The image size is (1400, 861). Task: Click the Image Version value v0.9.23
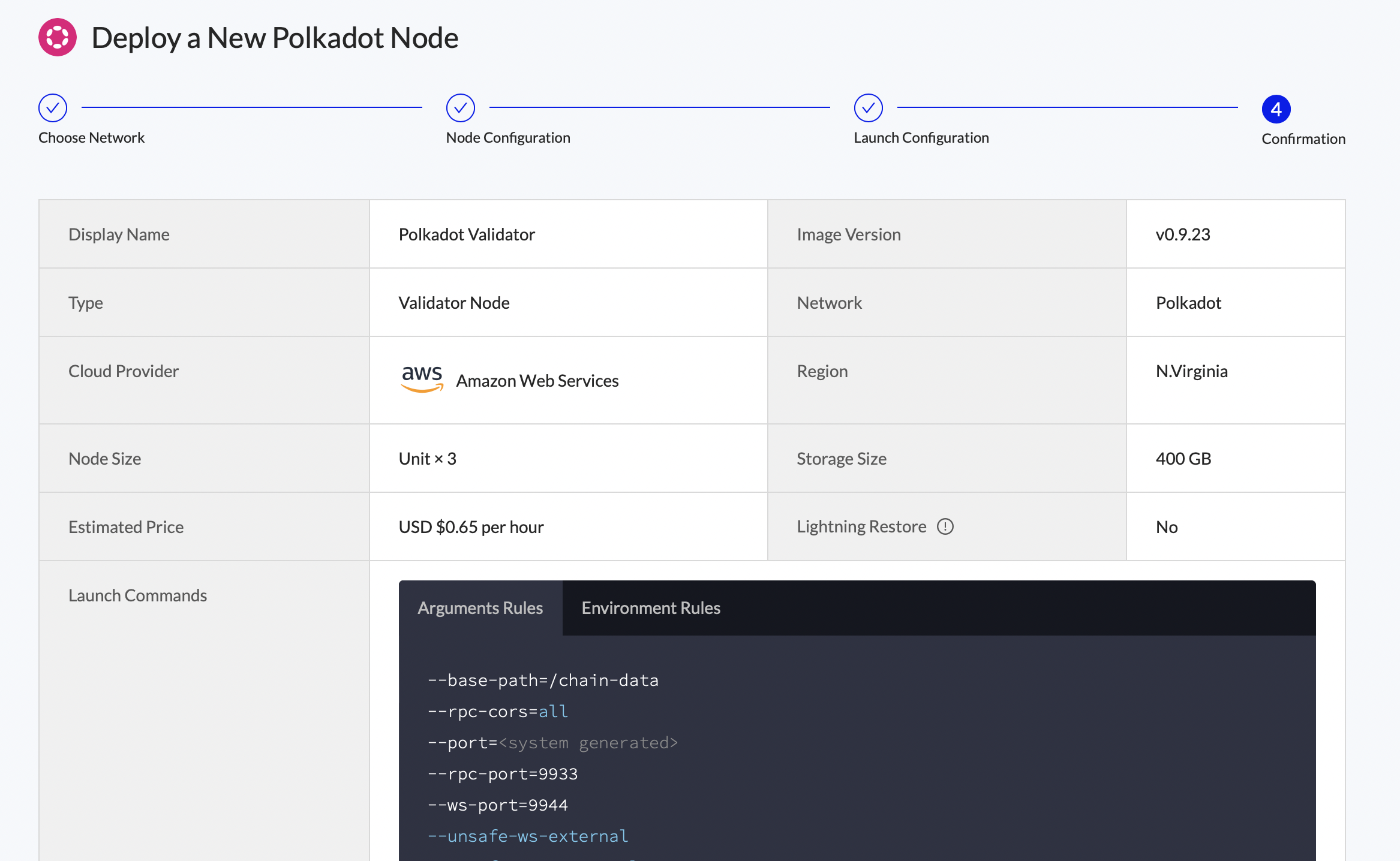pyautogui.click(x=1183, y=234)
